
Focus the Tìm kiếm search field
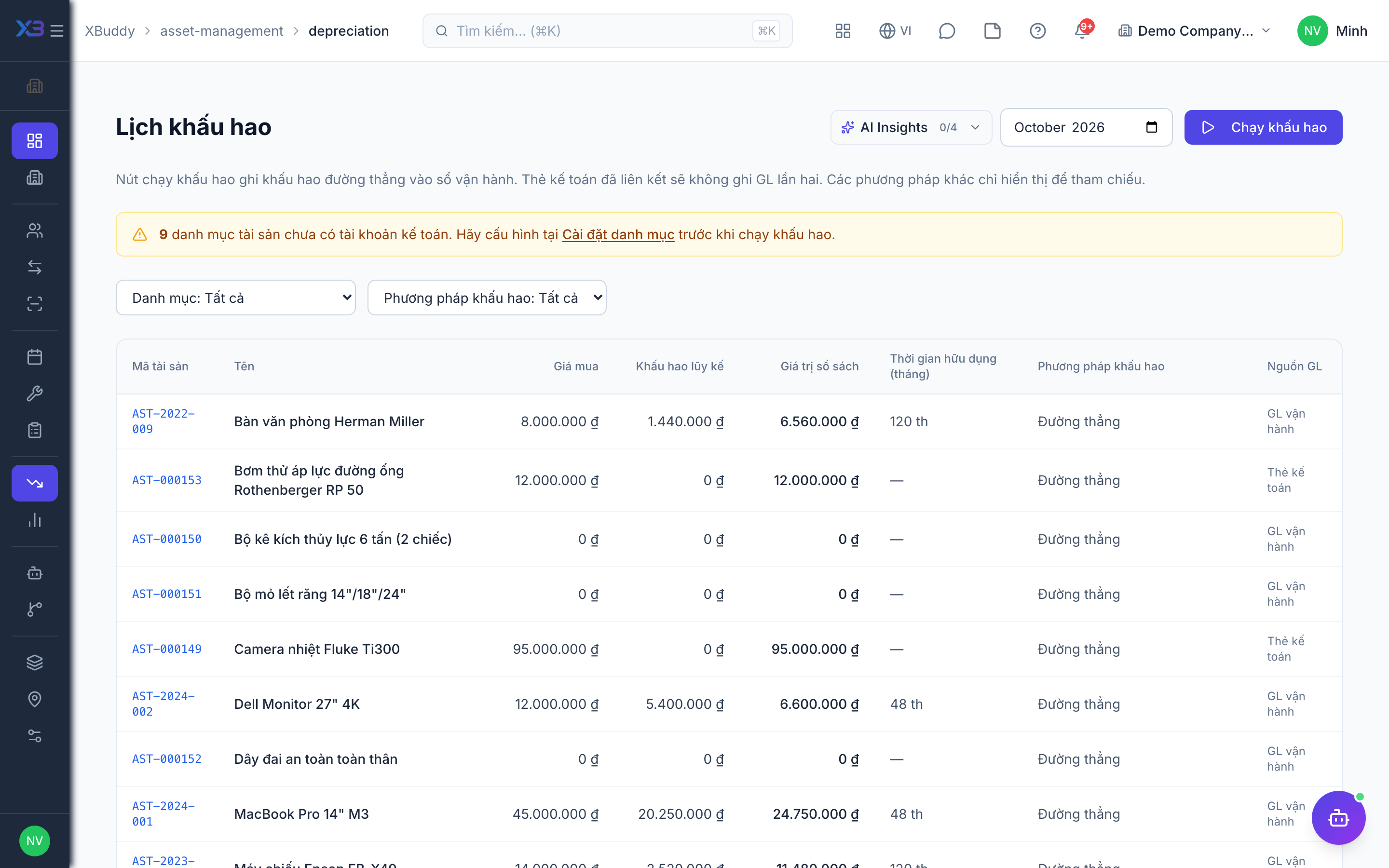(607, 31)
